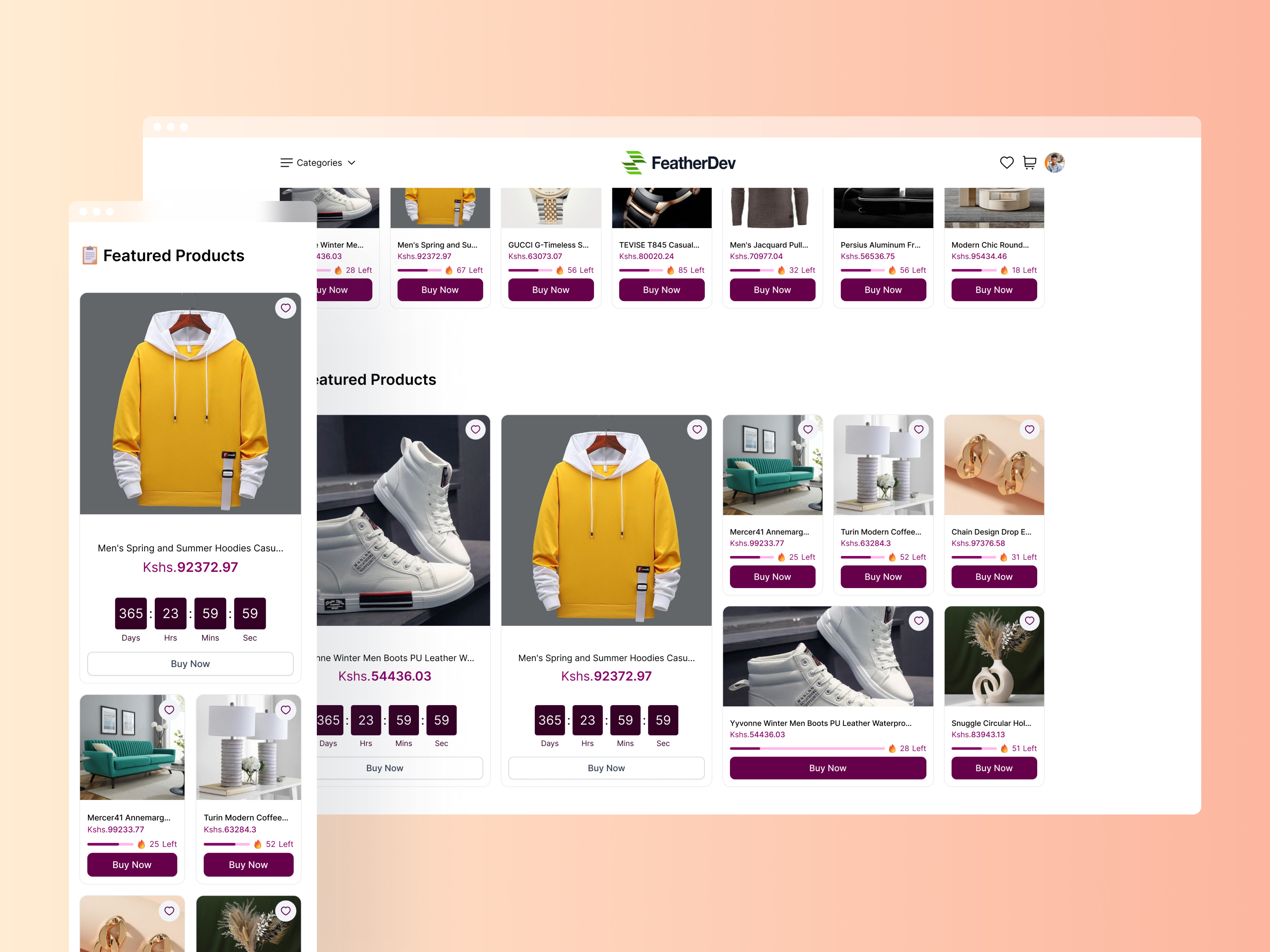Favorite Turin Modern Coffee lamp in mobile window
Viewport: 1270px width, 952px height.
[285, 710]
